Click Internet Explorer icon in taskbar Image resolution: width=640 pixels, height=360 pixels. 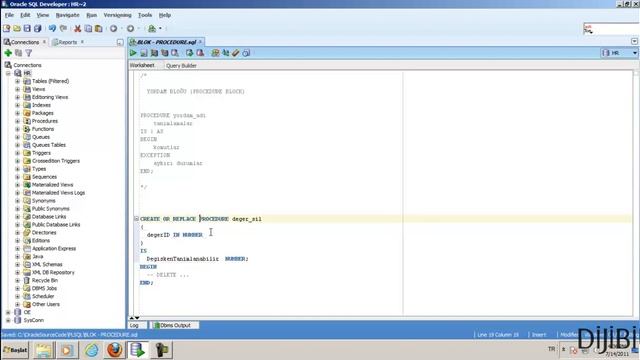pos(91,350)
